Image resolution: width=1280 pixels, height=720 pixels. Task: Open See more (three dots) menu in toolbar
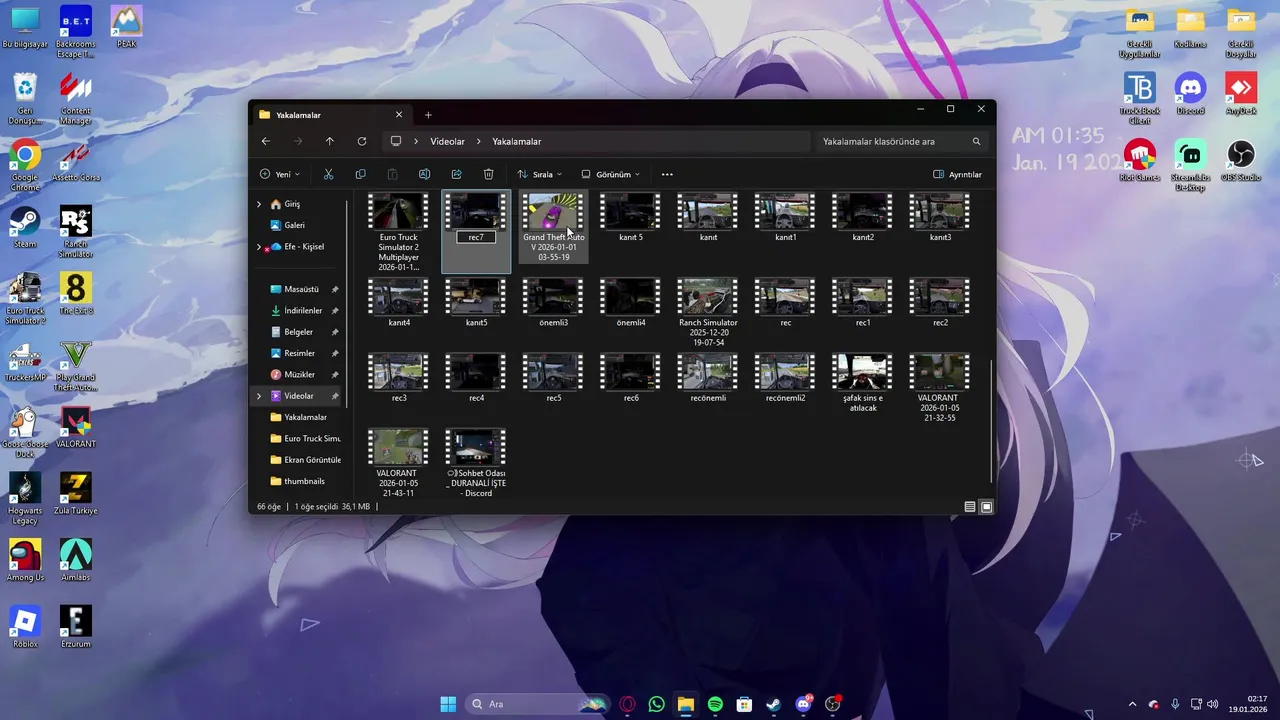tap(667, 174)
